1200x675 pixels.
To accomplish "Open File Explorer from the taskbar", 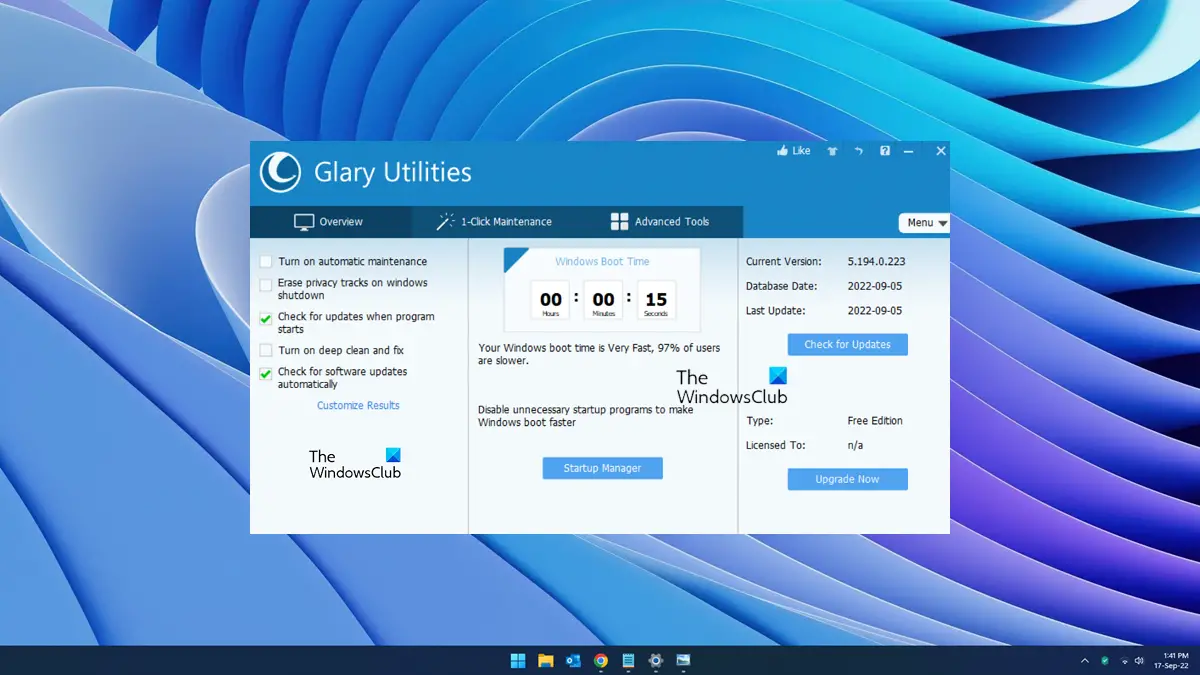I will [546, 660].
